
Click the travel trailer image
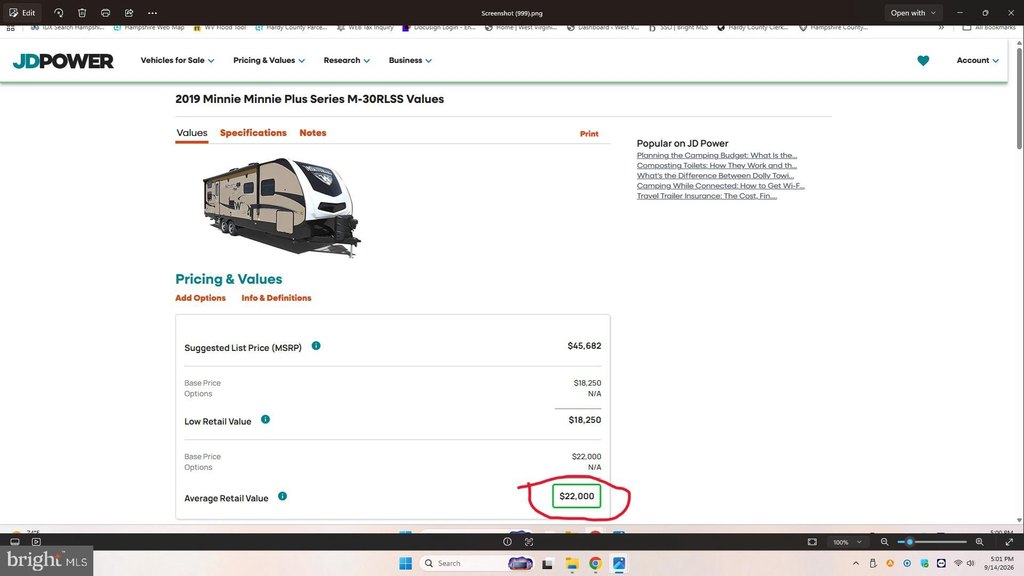pyautogui.click(x=281, y=206)
